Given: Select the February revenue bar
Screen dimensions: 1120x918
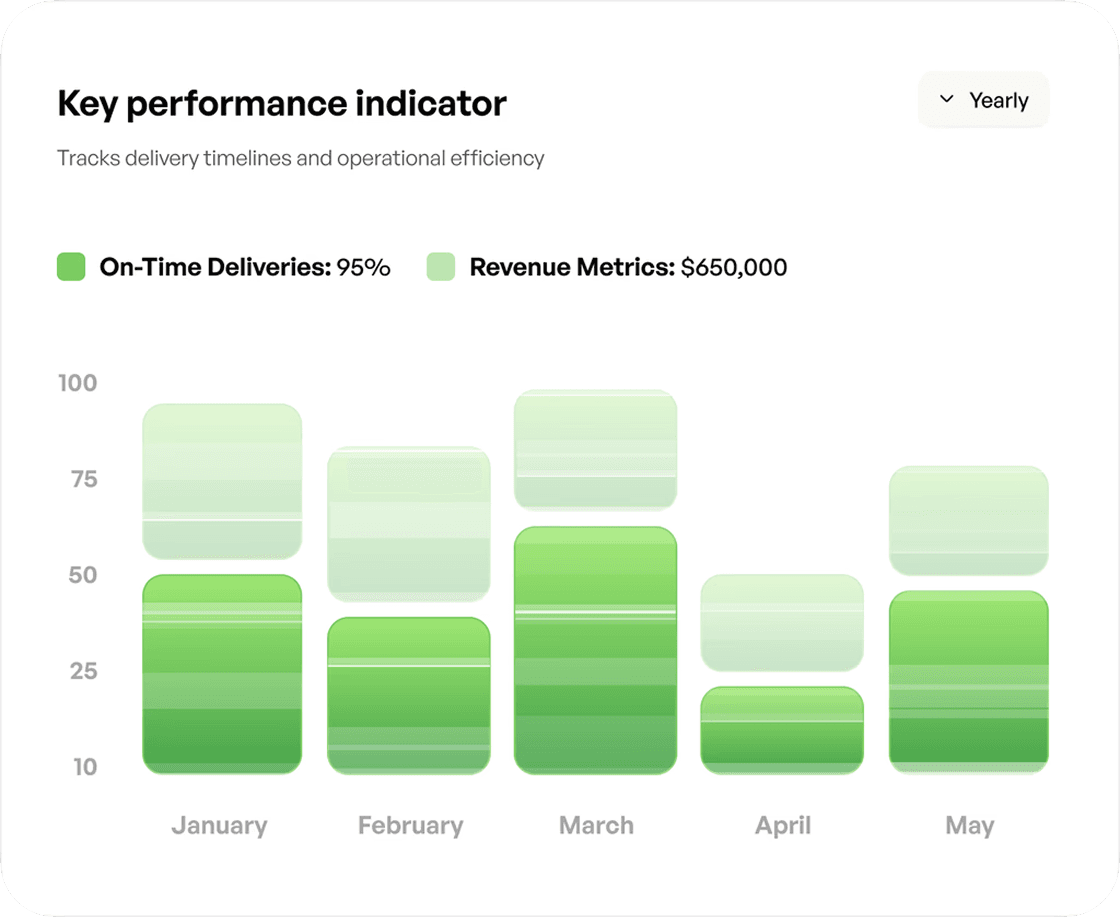Looking at the screenshot, I should [x=408, y=525].
